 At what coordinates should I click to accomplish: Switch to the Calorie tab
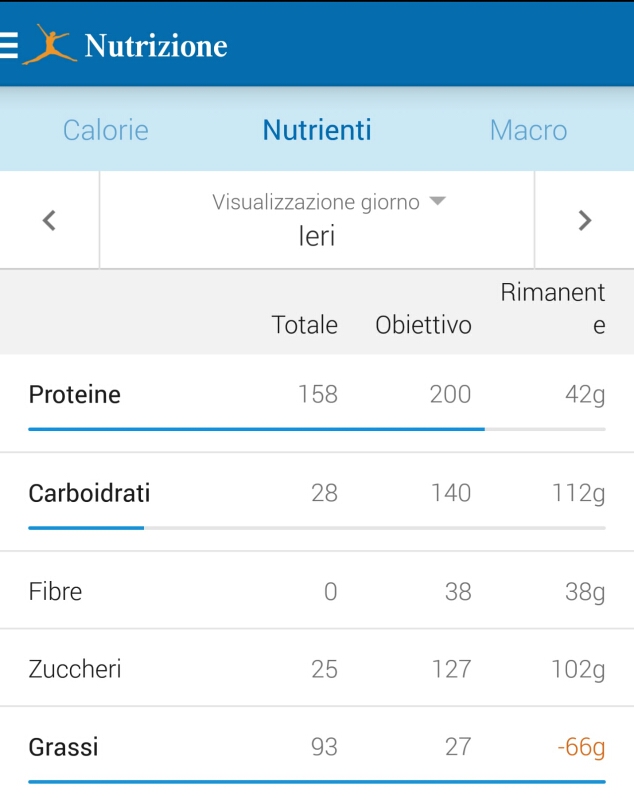coord(106,130)
